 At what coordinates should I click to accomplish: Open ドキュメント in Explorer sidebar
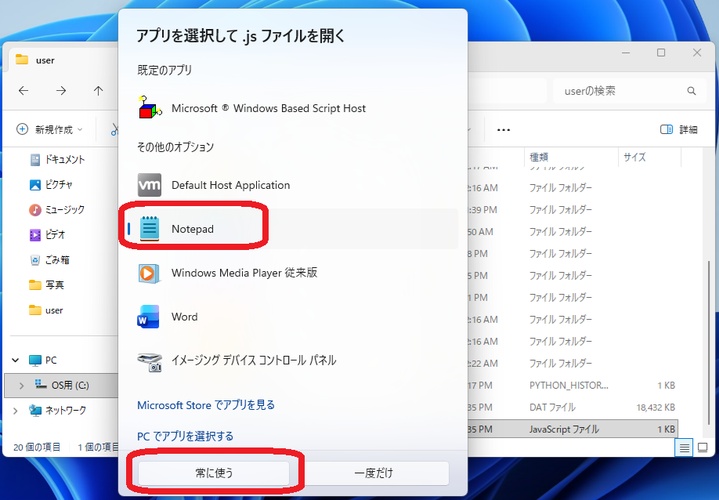[x=57, y=160]
